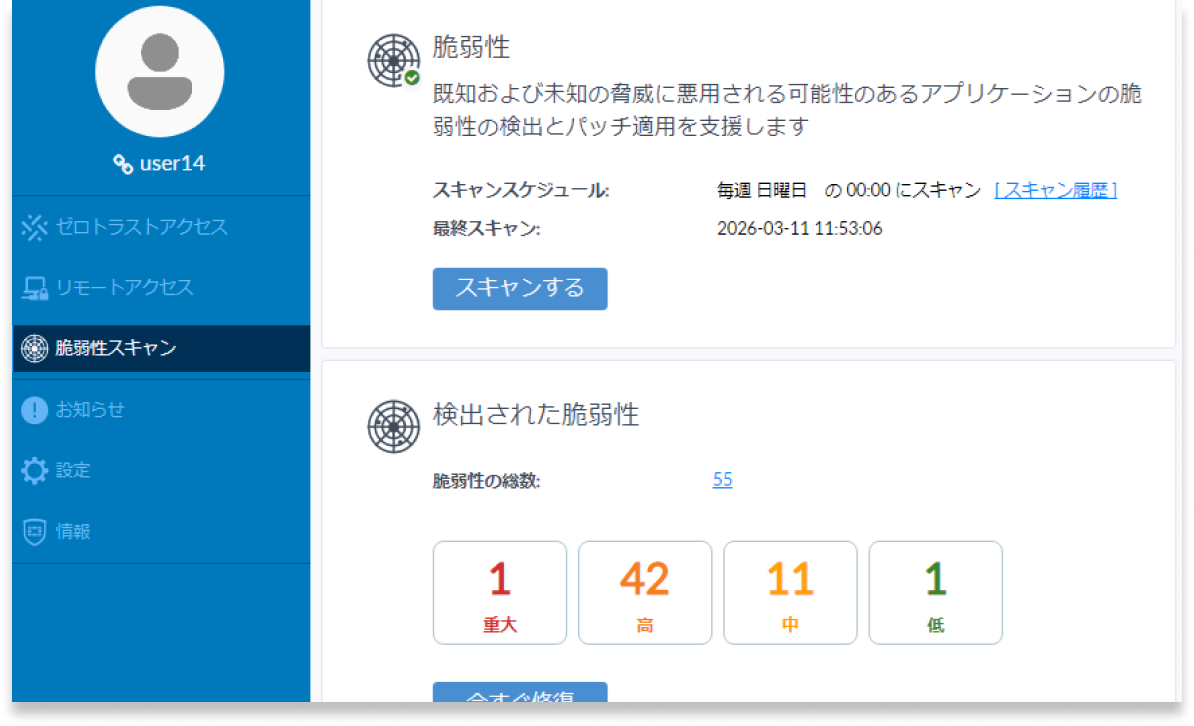Click the 検出された脆弱性 heading

536,415
